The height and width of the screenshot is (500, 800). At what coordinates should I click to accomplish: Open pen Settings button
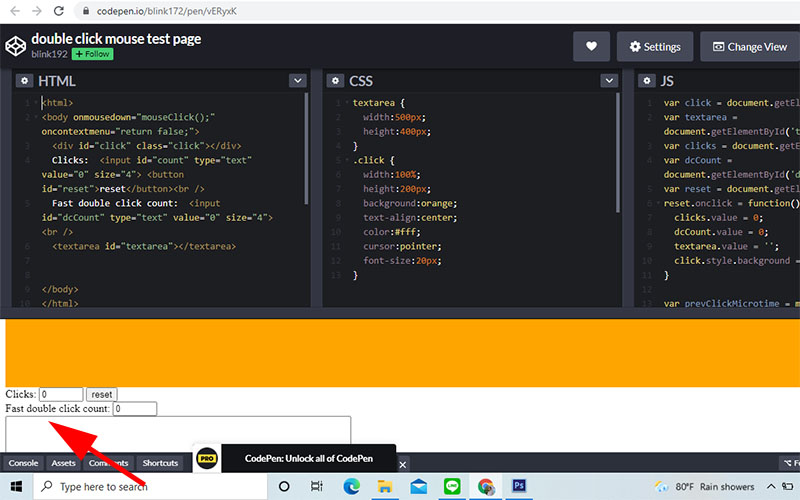[x=655, y=46]
